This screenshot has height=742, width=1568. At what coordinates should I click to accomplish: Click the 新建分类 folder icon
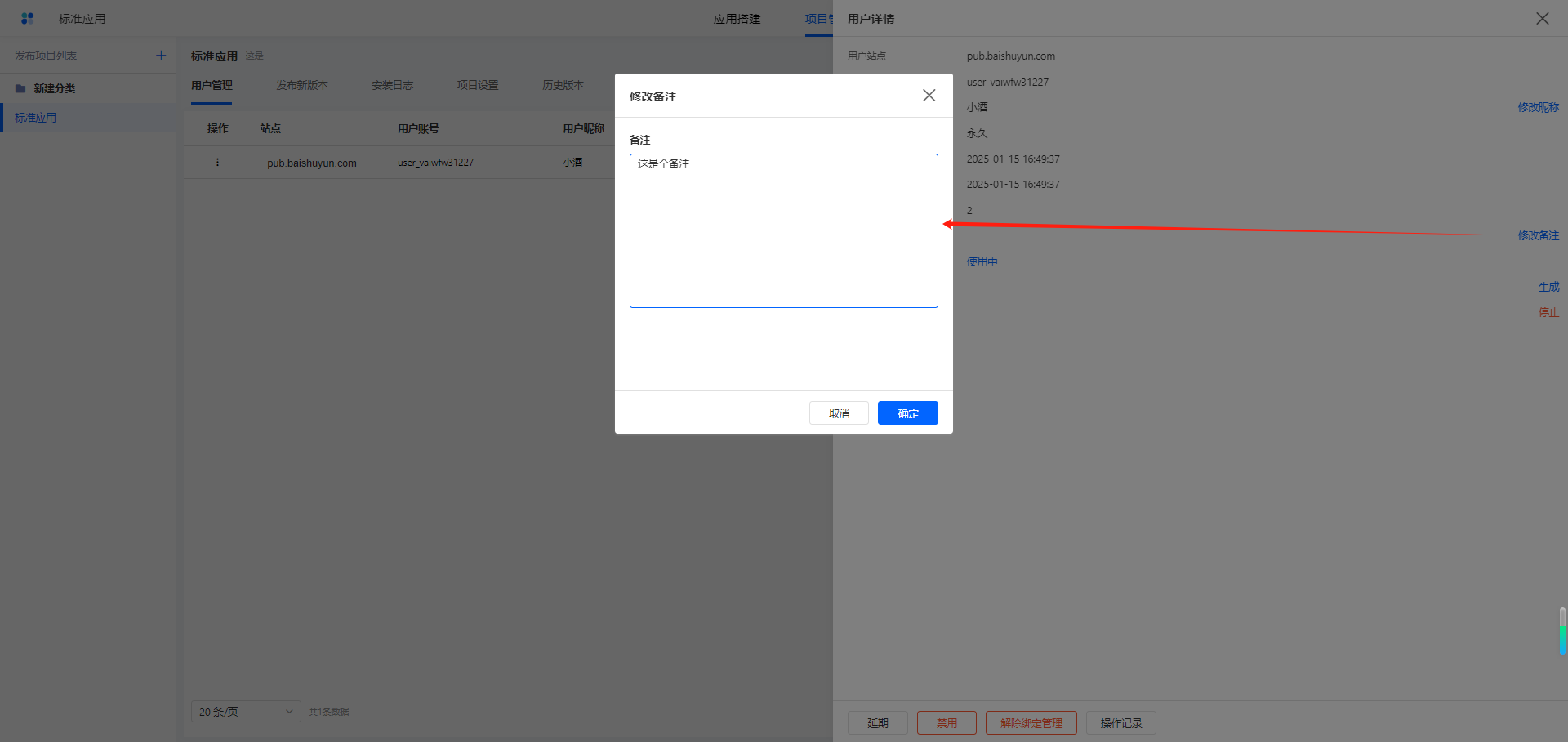pyautogui.click(x=20, y=88)
